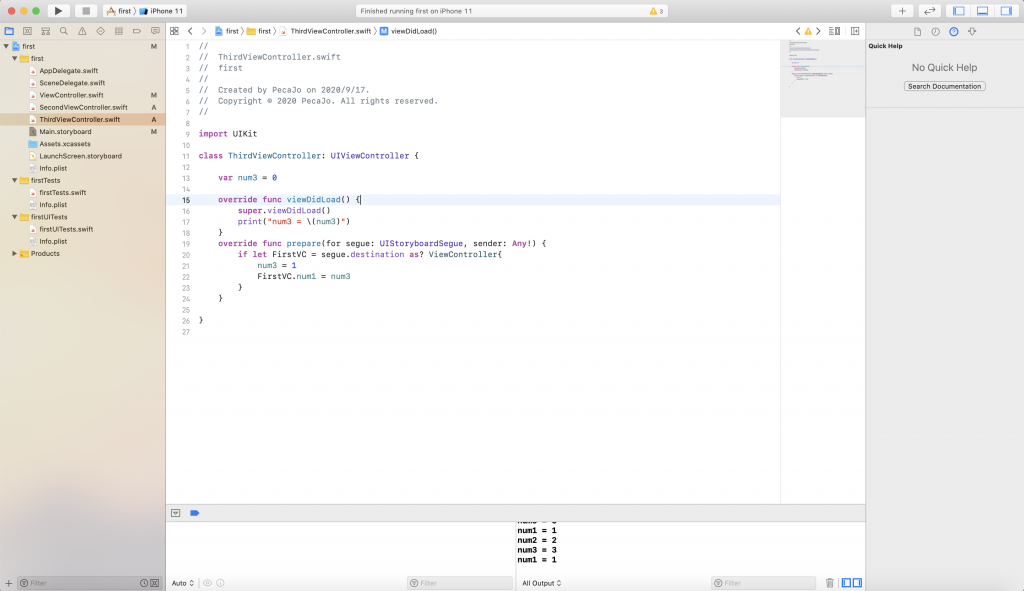Select firstUITests.swift file
Viewport: 1024px width, 591px height.
[66, 230]
